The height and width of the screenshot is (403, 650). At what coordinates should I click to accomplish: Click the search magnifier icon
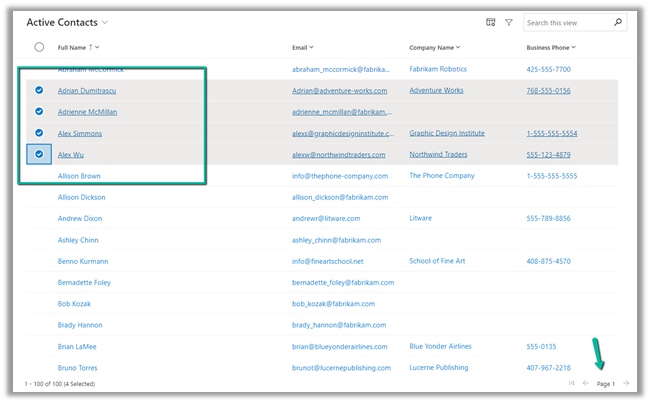coord(618,22)
